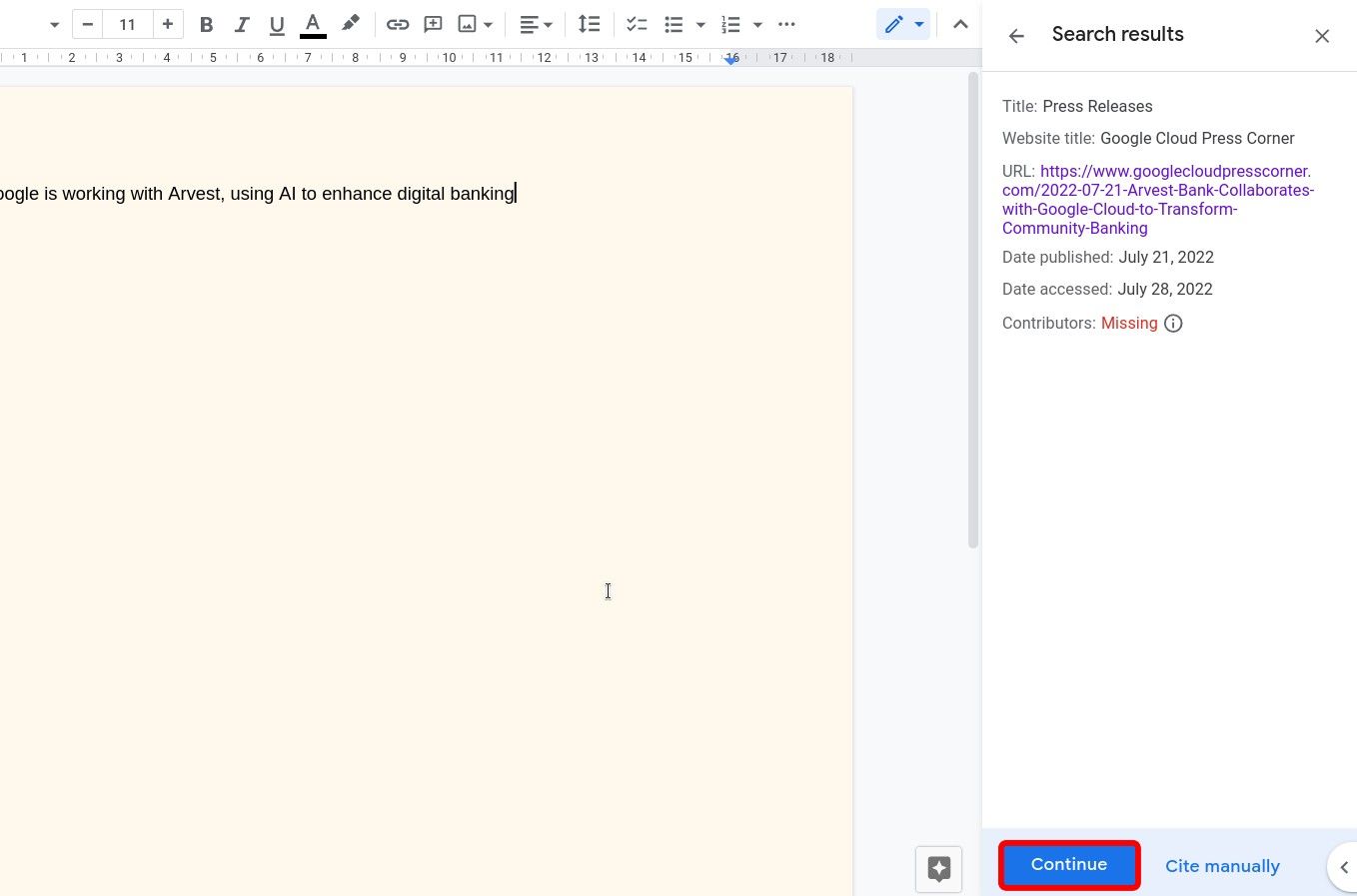Click the Continue button to insert citation
Screen dimensions: 1357x896
(x=1068, y=864)
